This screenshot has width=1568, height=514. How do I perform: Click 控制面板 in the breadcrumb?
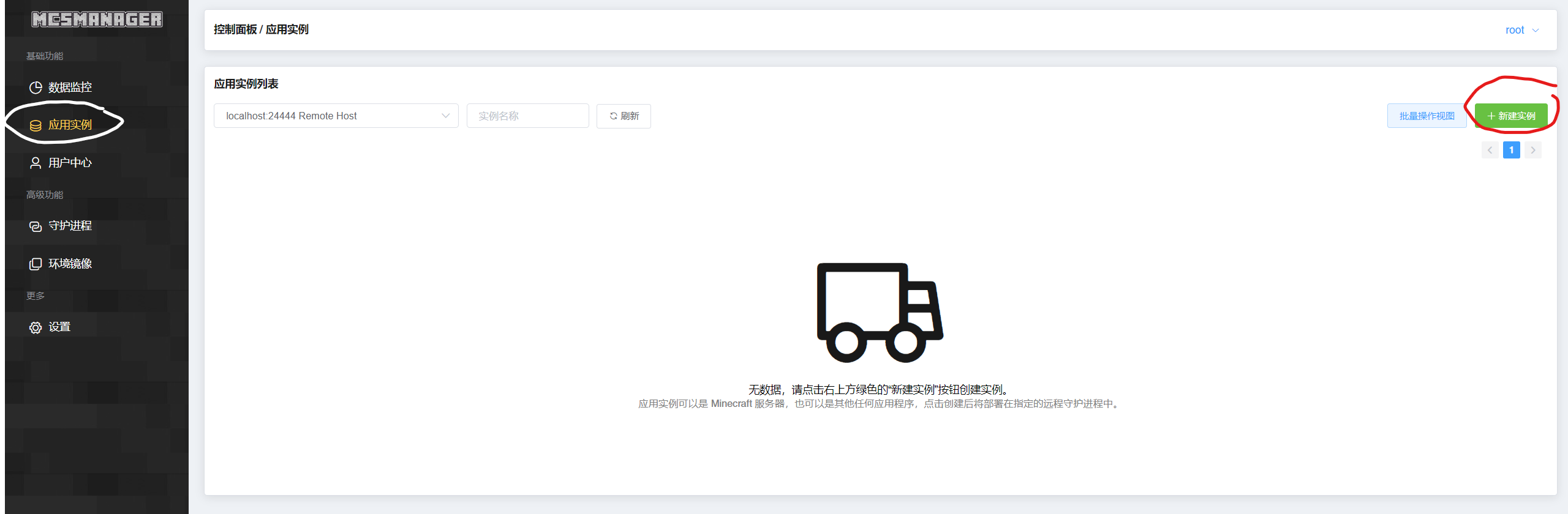[235, 29]
